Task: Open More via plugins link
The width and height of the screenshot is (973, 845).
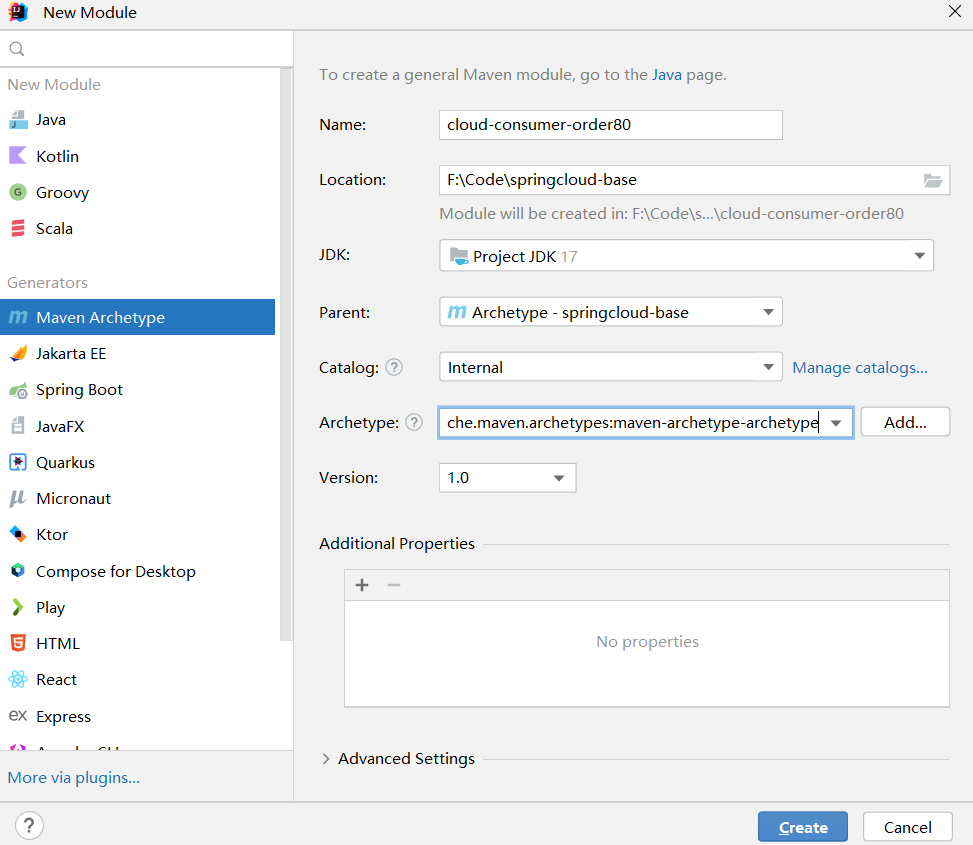Action: (74, 777)
